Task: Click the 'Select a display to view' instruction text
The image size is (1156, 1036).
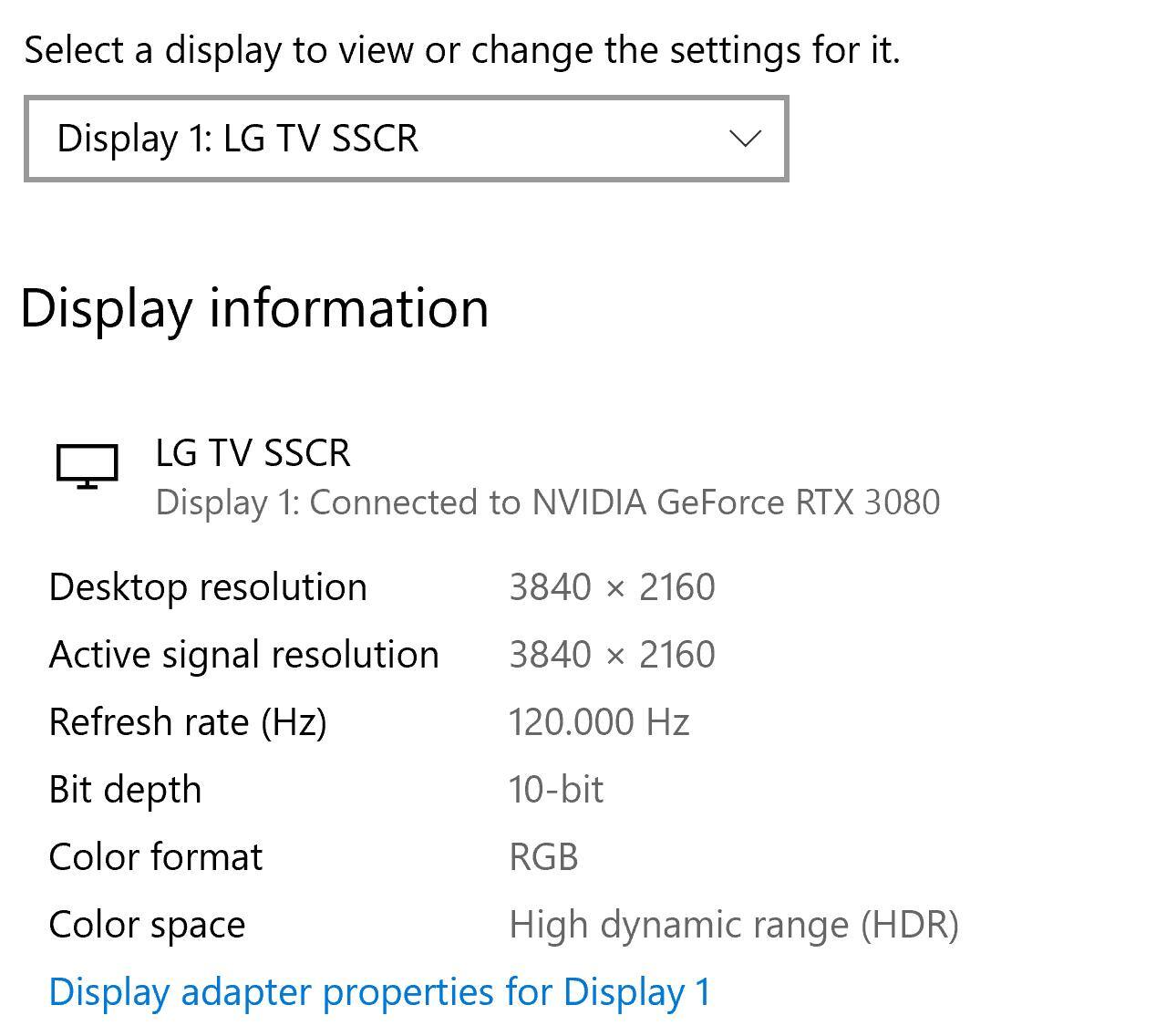Action: pos(461,50)
